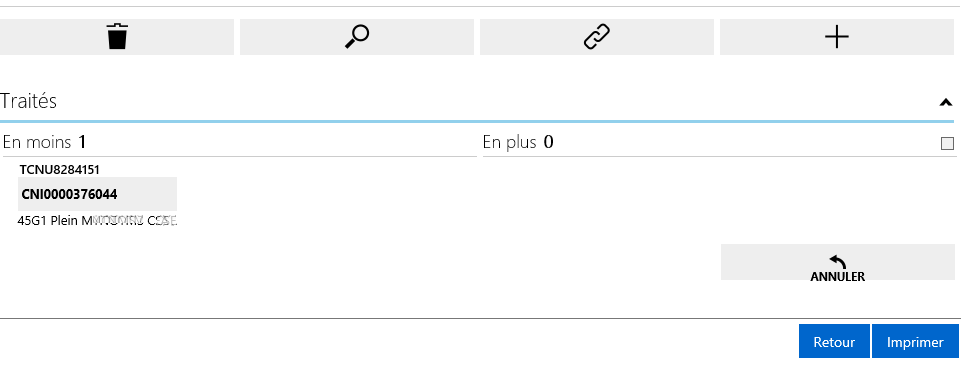Go back with the Retour button
Screen dimensions: 961x373
pos(834,342)
